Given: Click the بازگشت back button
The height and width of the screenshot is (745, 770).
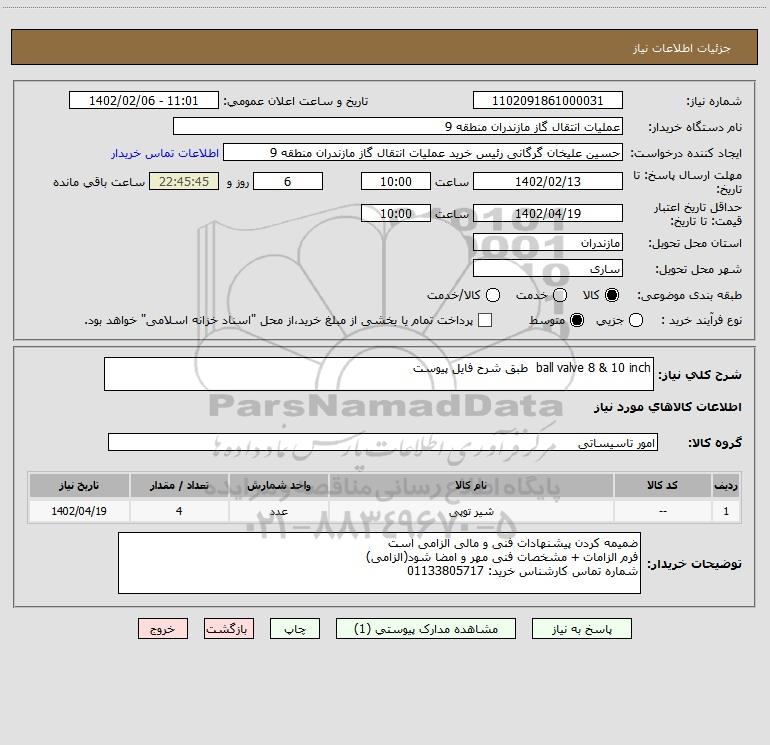Looking at the screenshot, I should pyautogui.click(x=229, y=629).
